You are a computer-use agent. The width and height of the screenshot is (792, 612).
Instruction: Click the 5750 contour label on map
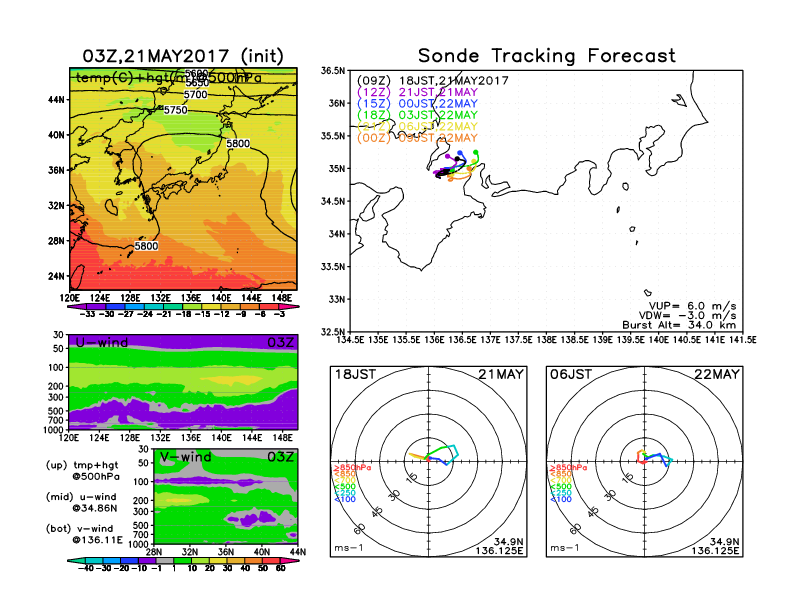click(175, 110)
